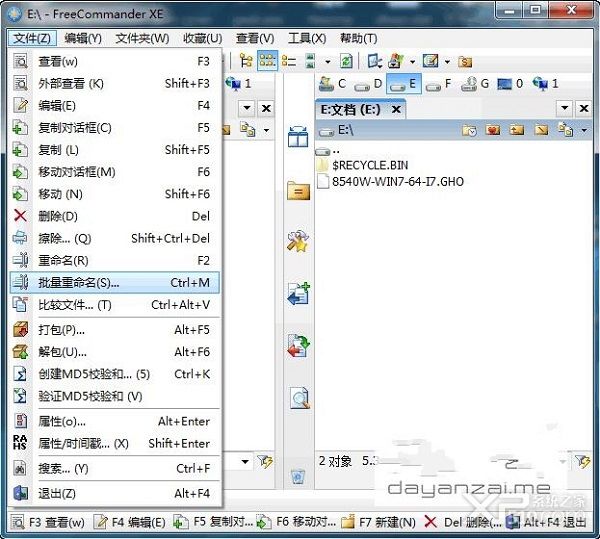Switch right panel to drive C
This screenshot has width=600, height=539.
coord(333,84)
